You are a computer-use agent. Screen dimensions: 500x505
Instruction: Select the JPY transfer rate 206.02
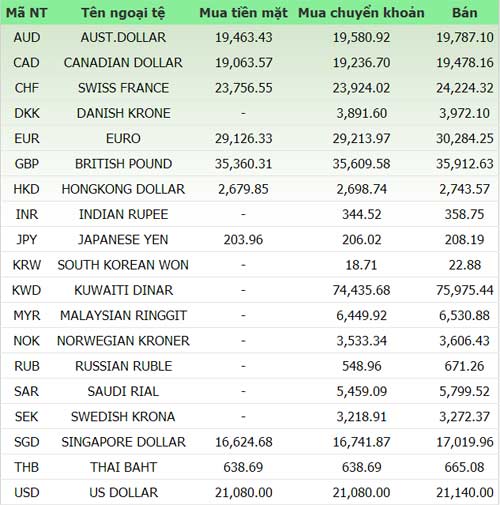(361, 240)
